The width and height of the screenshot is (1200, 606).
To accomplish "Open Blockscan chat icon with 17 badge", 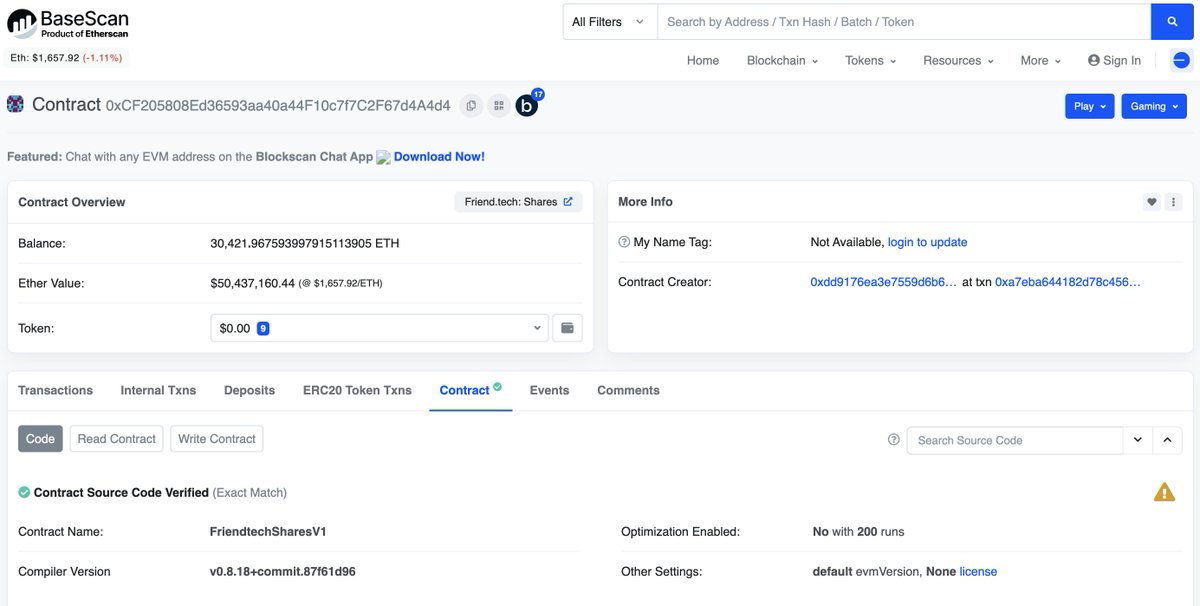I will pos(528,104).
